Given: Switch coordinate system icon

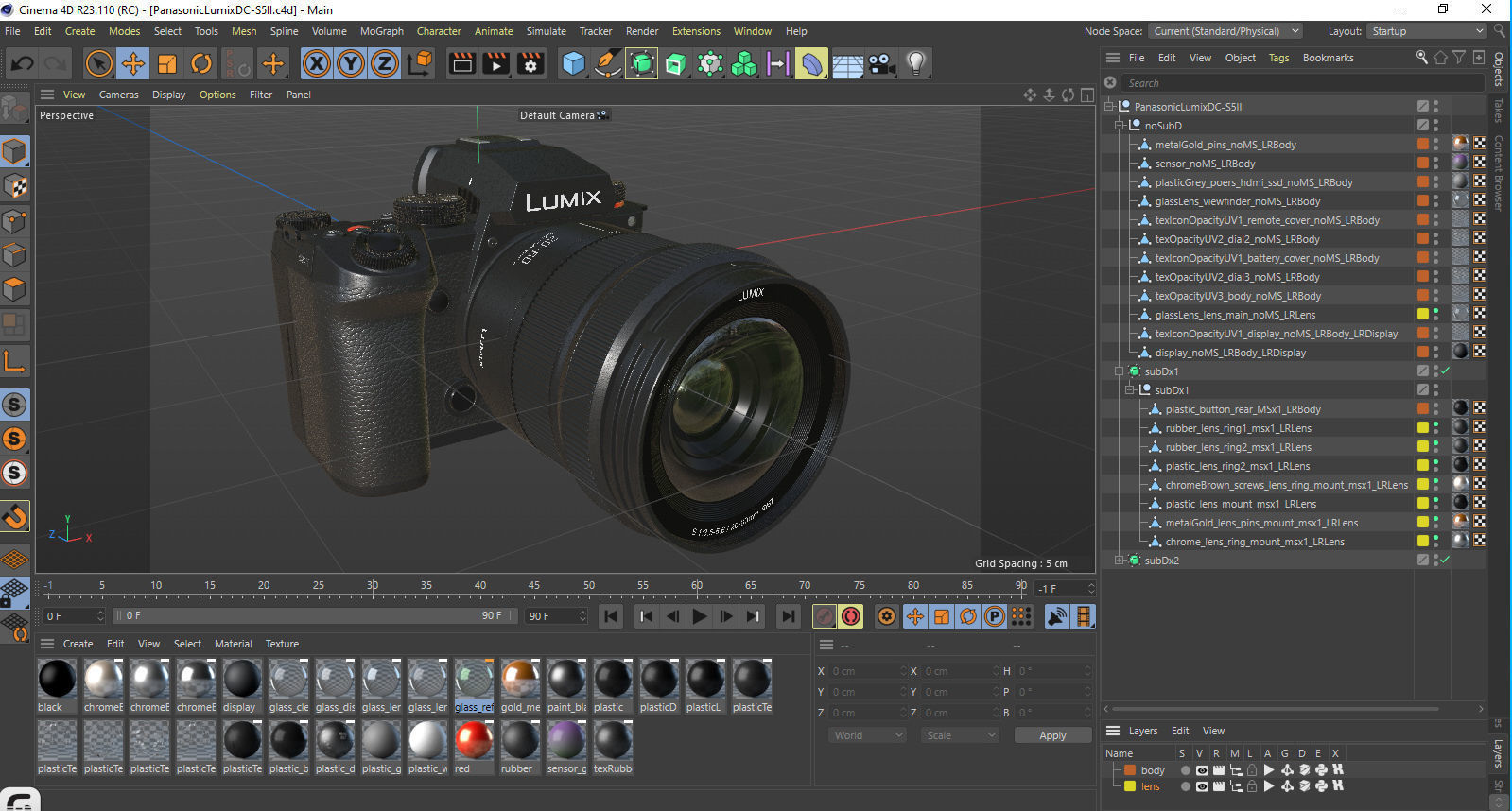Looking at the screenshot, I should [420, 63].
